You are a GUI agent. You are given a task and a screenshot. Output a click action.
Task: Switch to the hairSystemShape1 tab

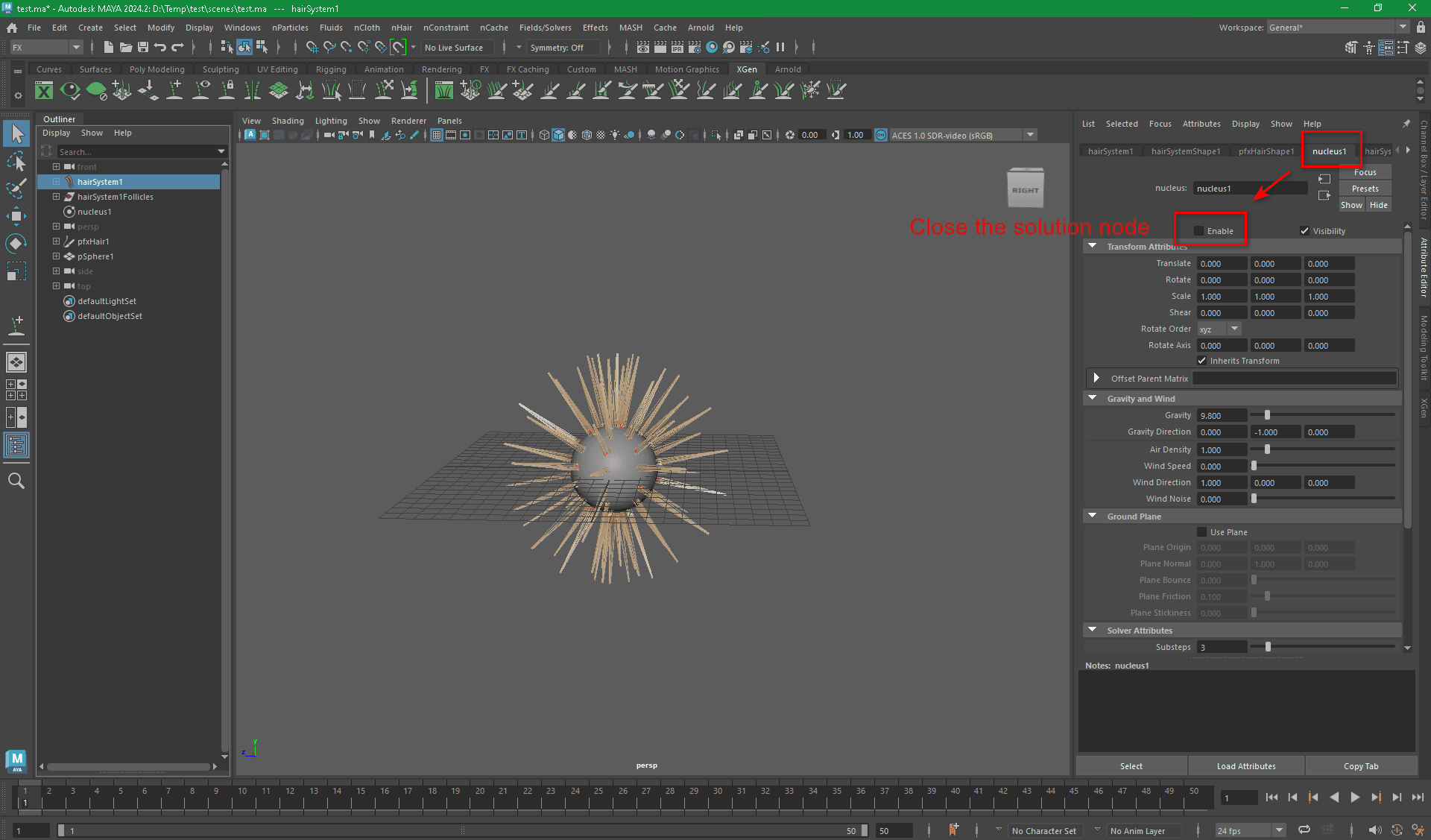click(x=1185, y=151)
